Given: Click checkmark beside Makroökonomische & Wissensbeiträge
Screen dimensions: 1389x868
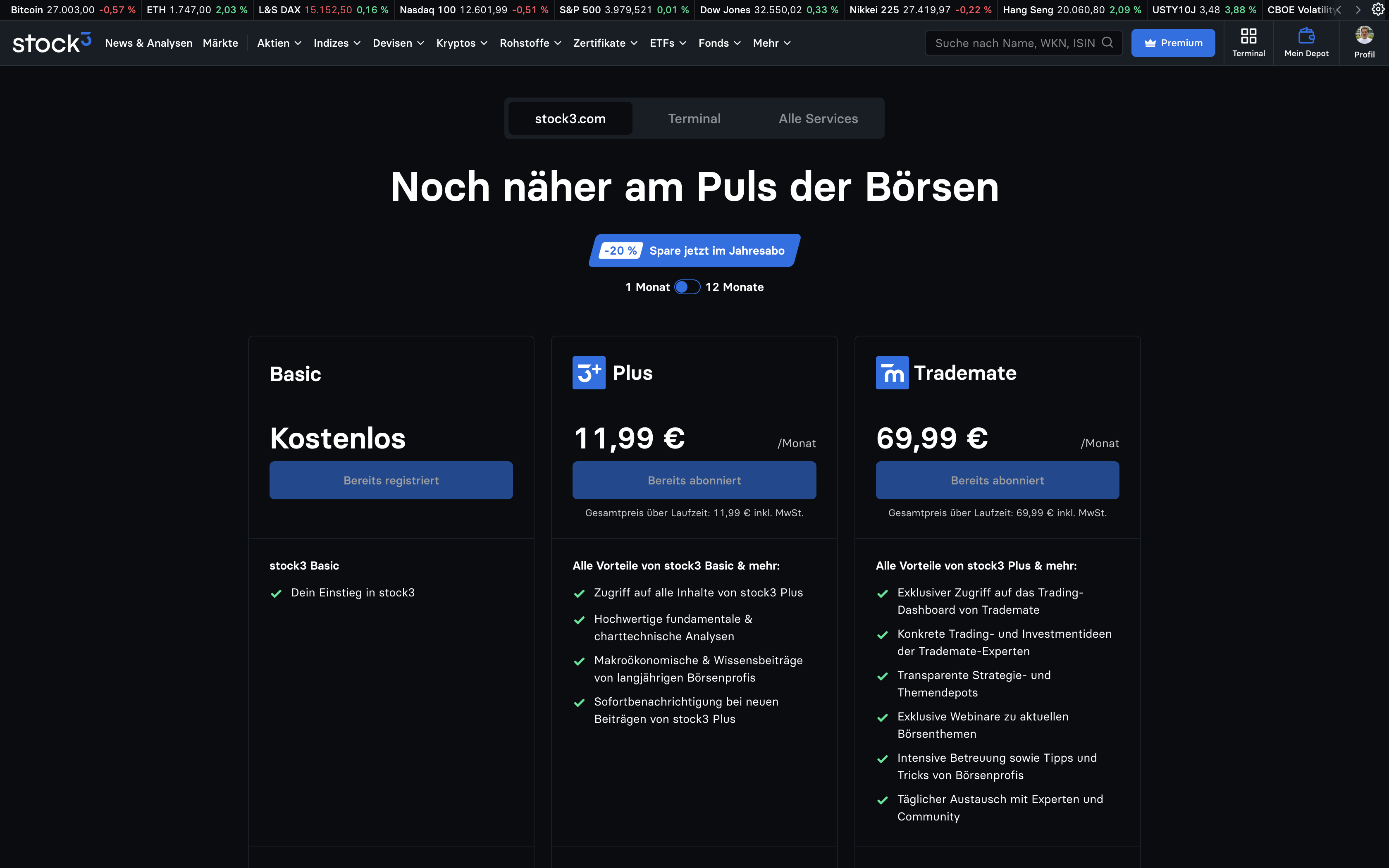Looking at the screenshot, I should [579, 661].
